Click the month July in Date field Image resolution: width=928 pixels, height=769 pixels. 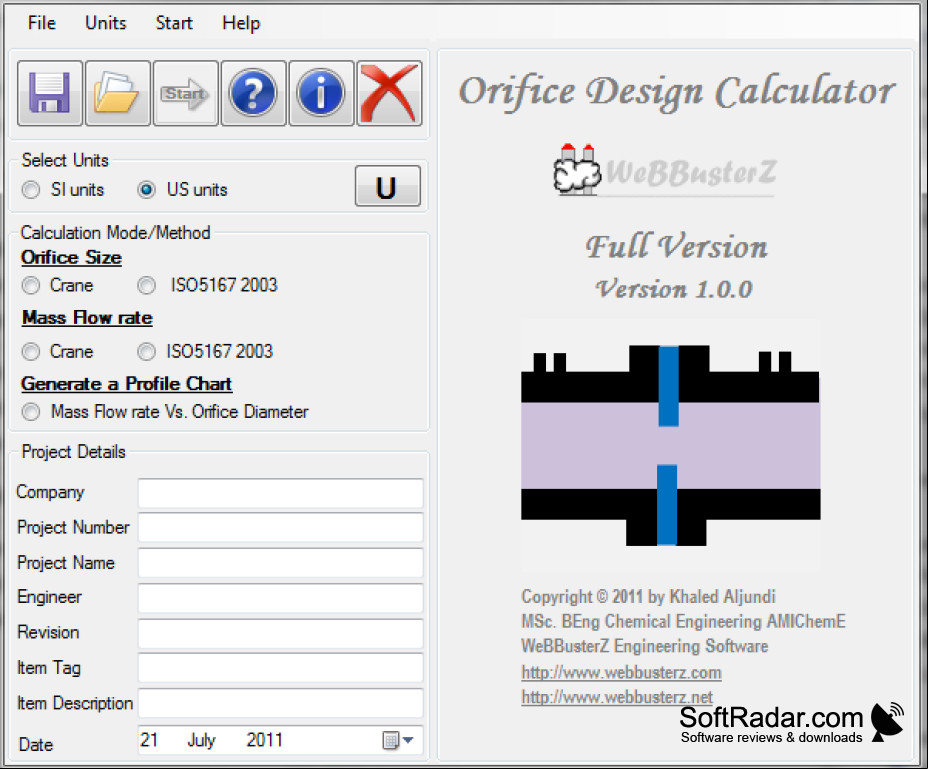[201, 740]
